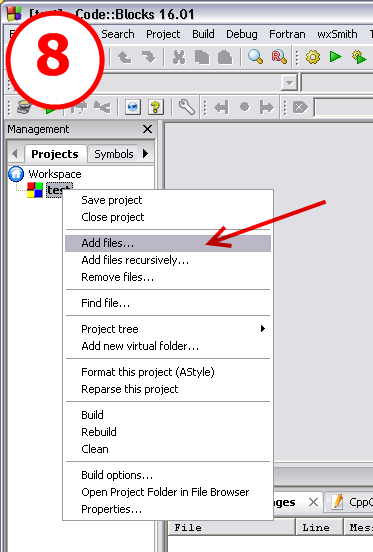Click the Replace magnifier icon
Viewport: 373px width, 552px height.
click(279, 57)
